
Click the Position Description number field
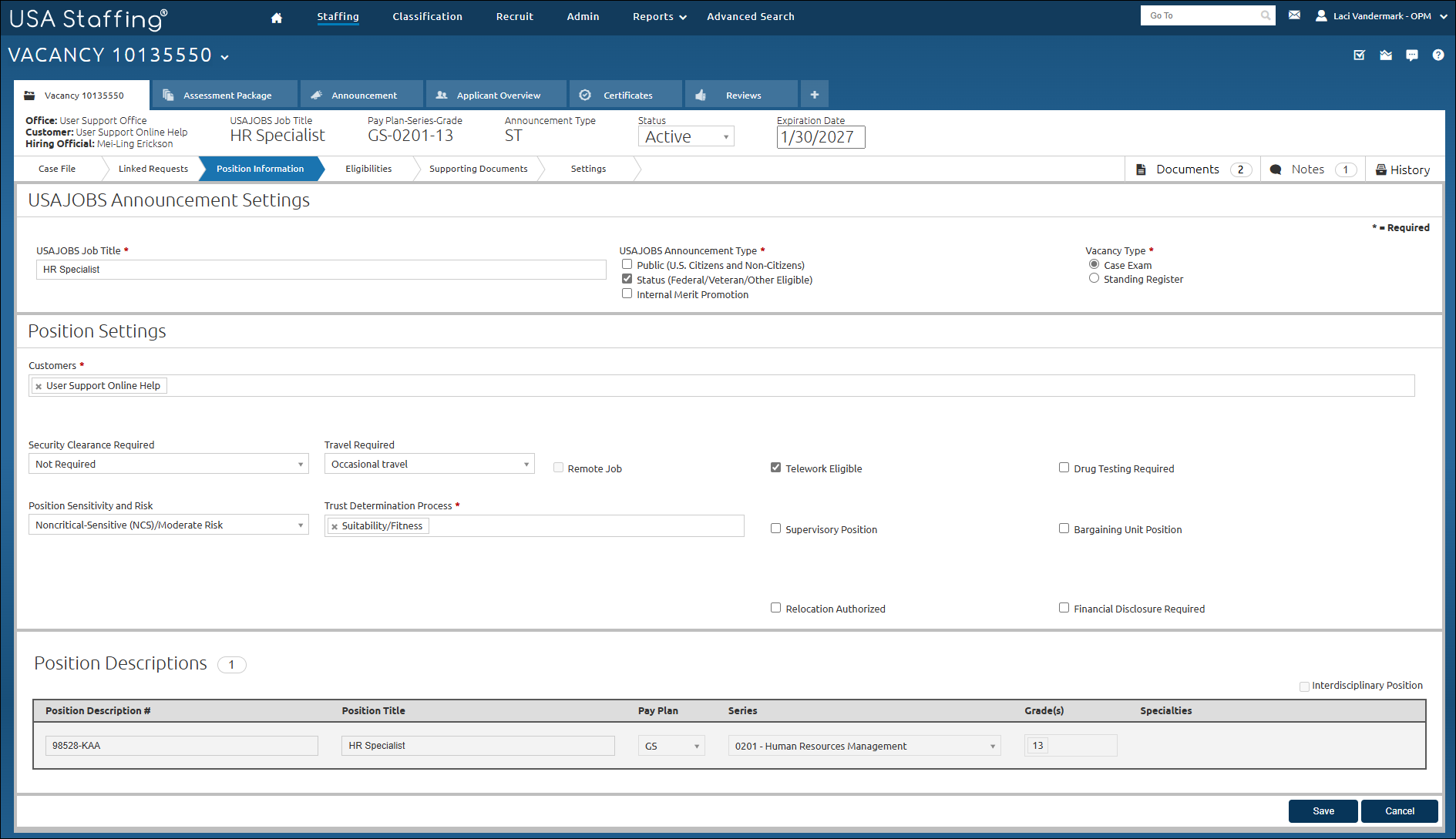point(182,746)
